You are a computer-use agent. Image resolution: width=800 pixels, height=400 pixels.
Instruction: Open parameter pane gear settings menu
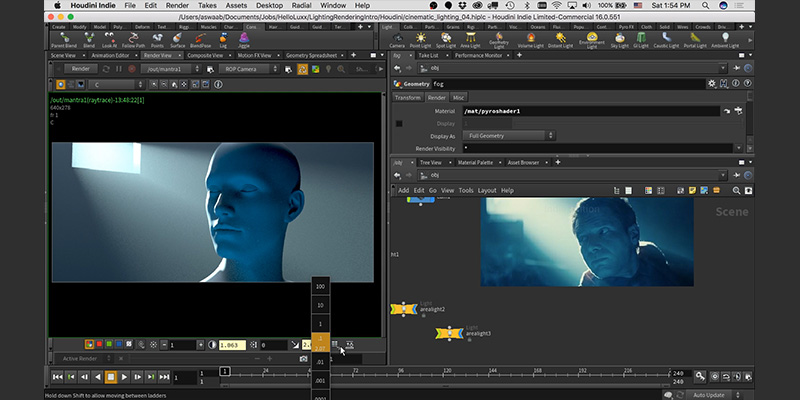click(x=712, y=83)
